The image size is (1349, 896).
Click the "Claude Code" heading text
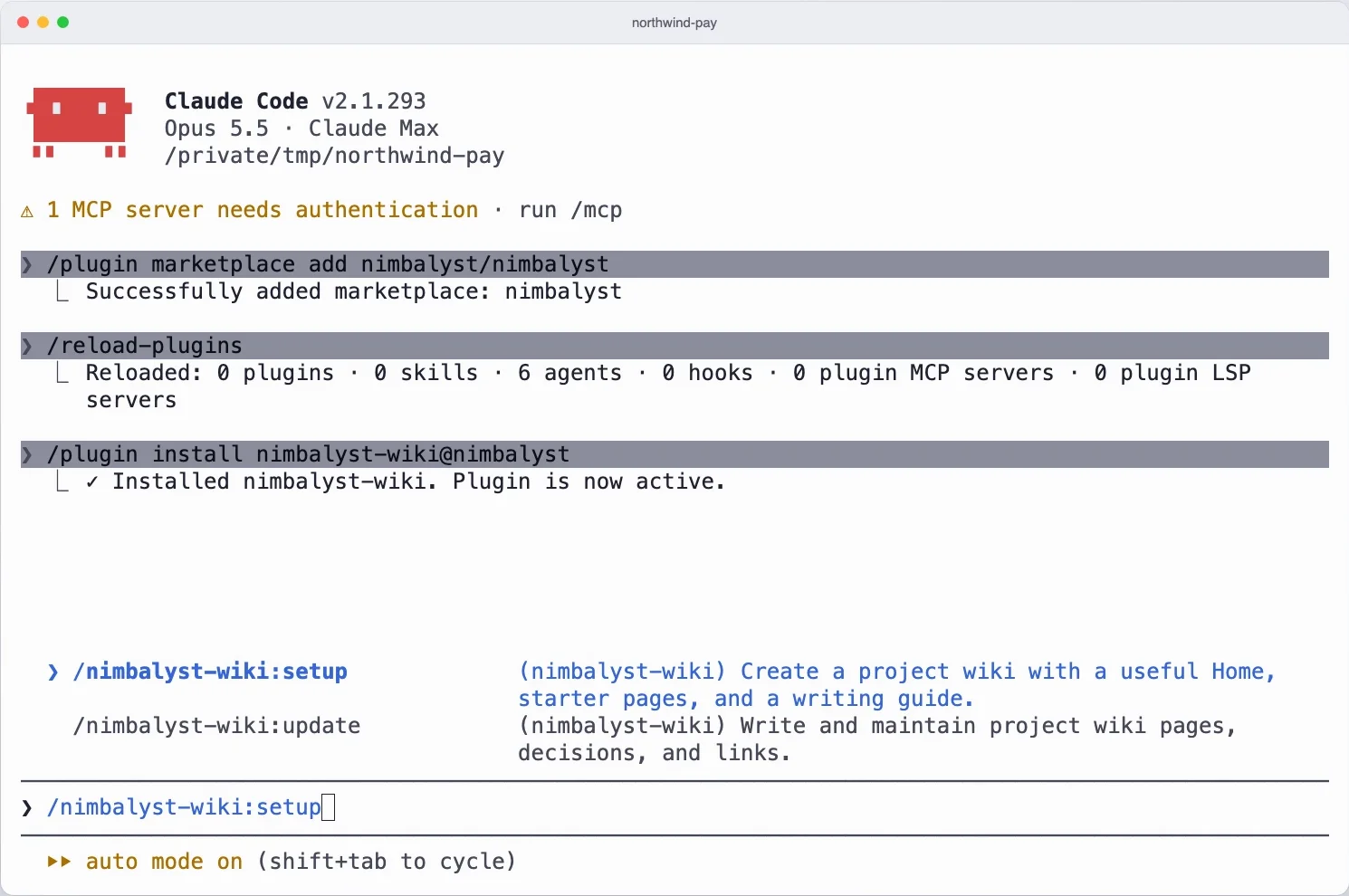click(x=236, y=101)
